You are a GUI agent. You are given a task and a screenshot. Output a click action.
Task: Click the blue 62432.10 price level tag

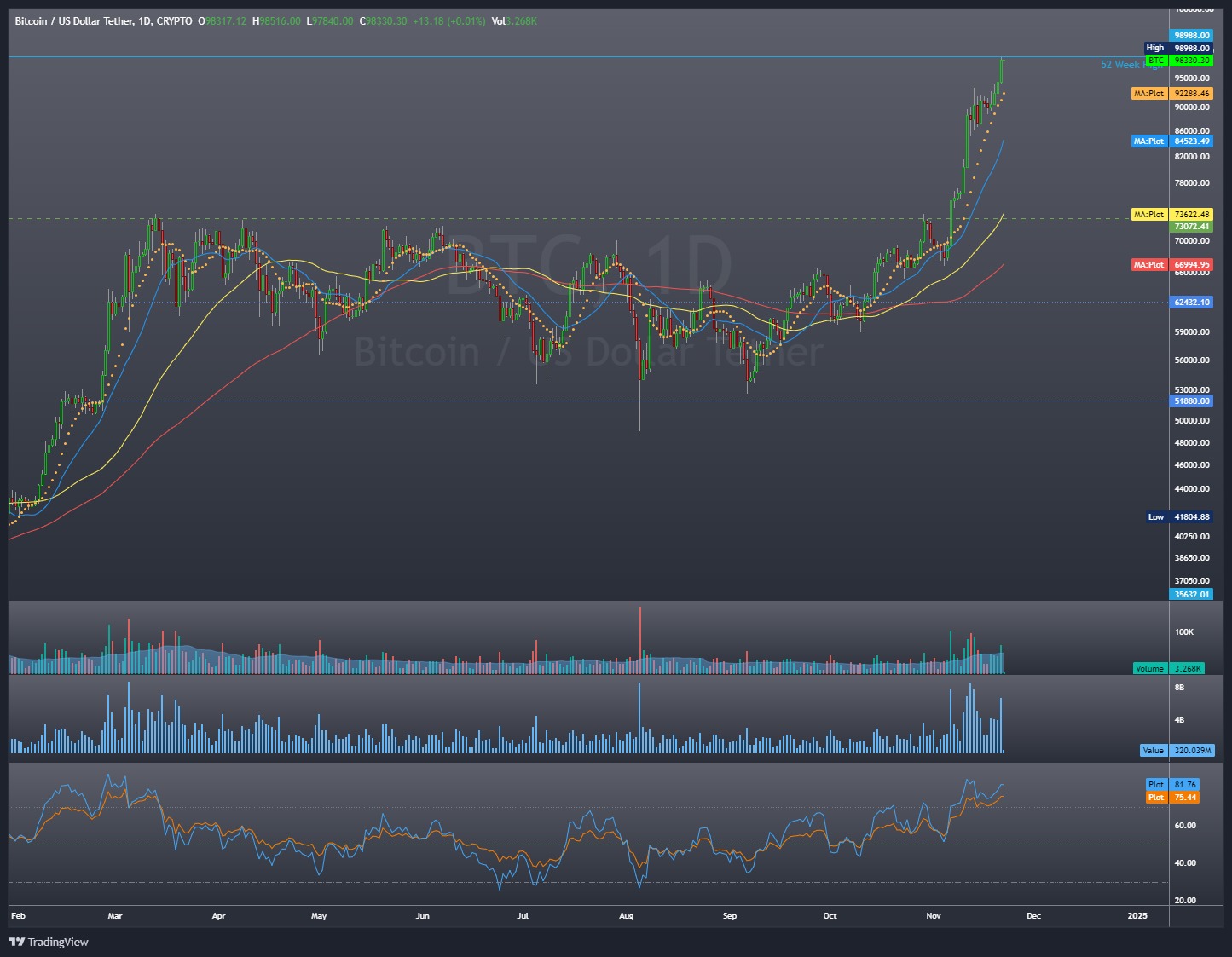[1191, 303]
